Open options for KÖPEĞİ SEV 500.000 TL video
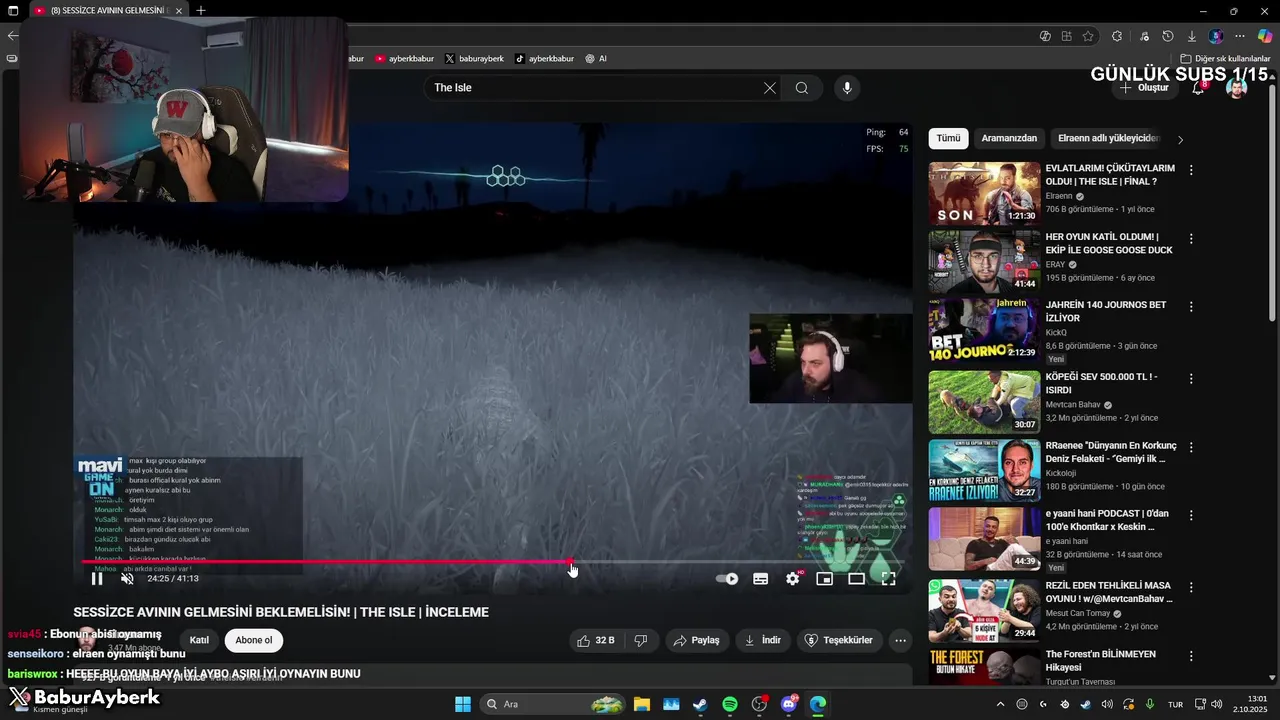This screenshot has height=720, width=1280. (x=1191, y=378)
